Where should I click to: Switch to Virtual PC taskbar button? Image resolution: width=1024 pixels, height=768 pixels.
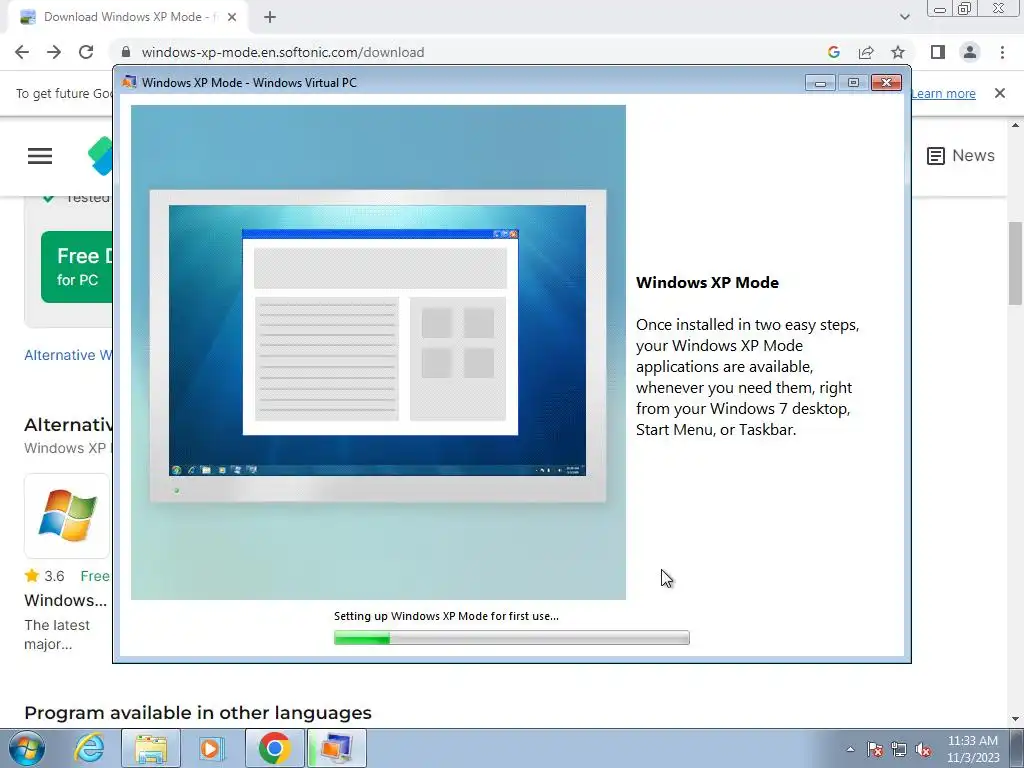(x=336, y=748)
